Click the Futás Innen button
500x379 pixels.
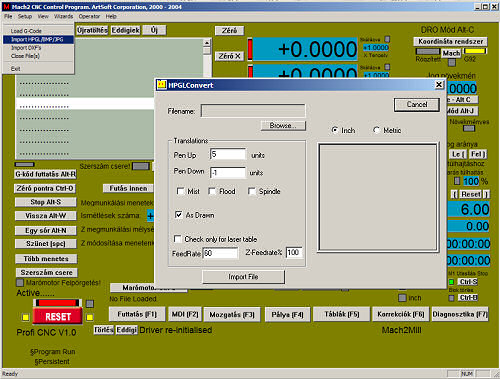128,188
